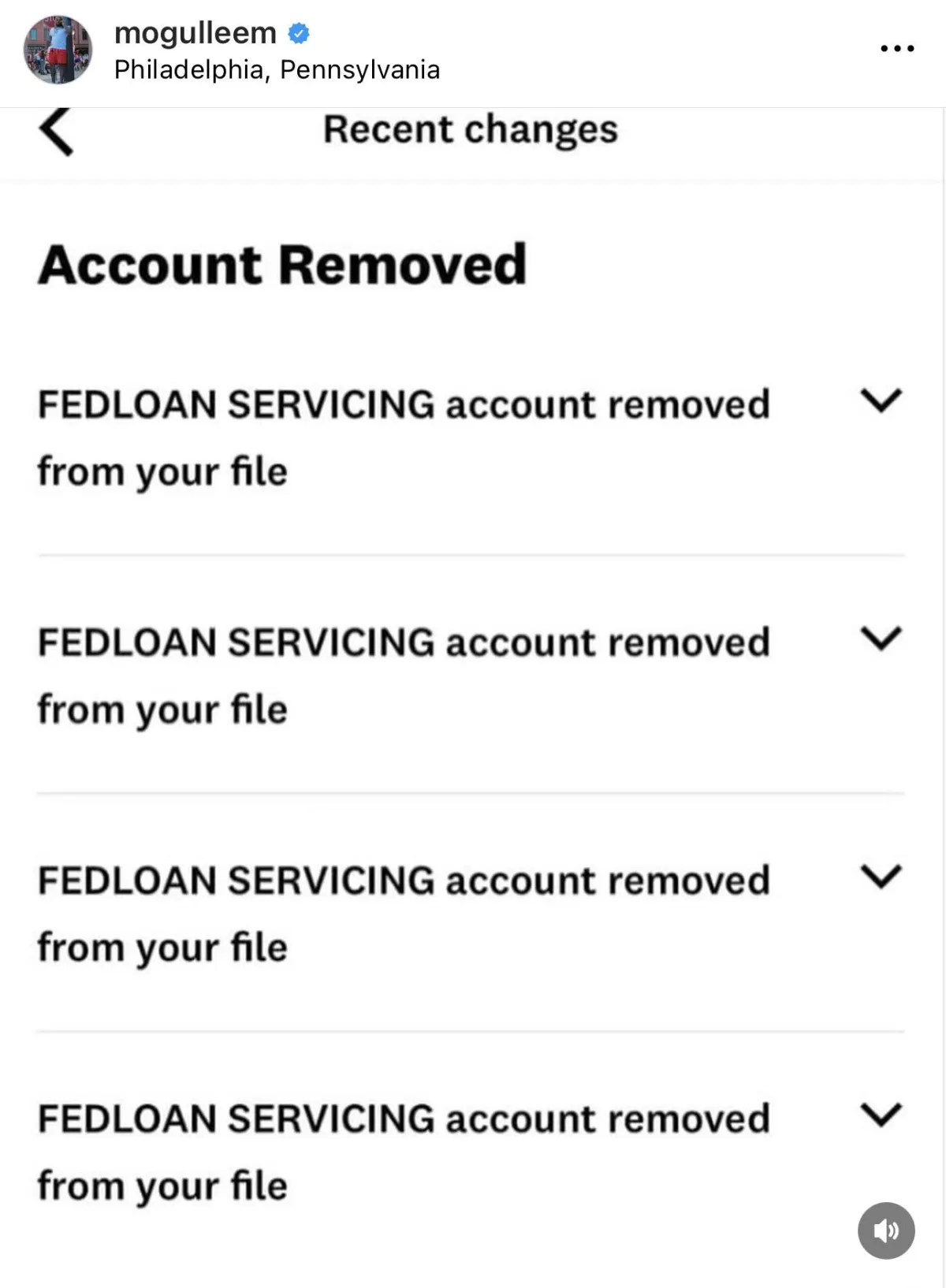Open the mogulleem username link

[x=196, y=34]
